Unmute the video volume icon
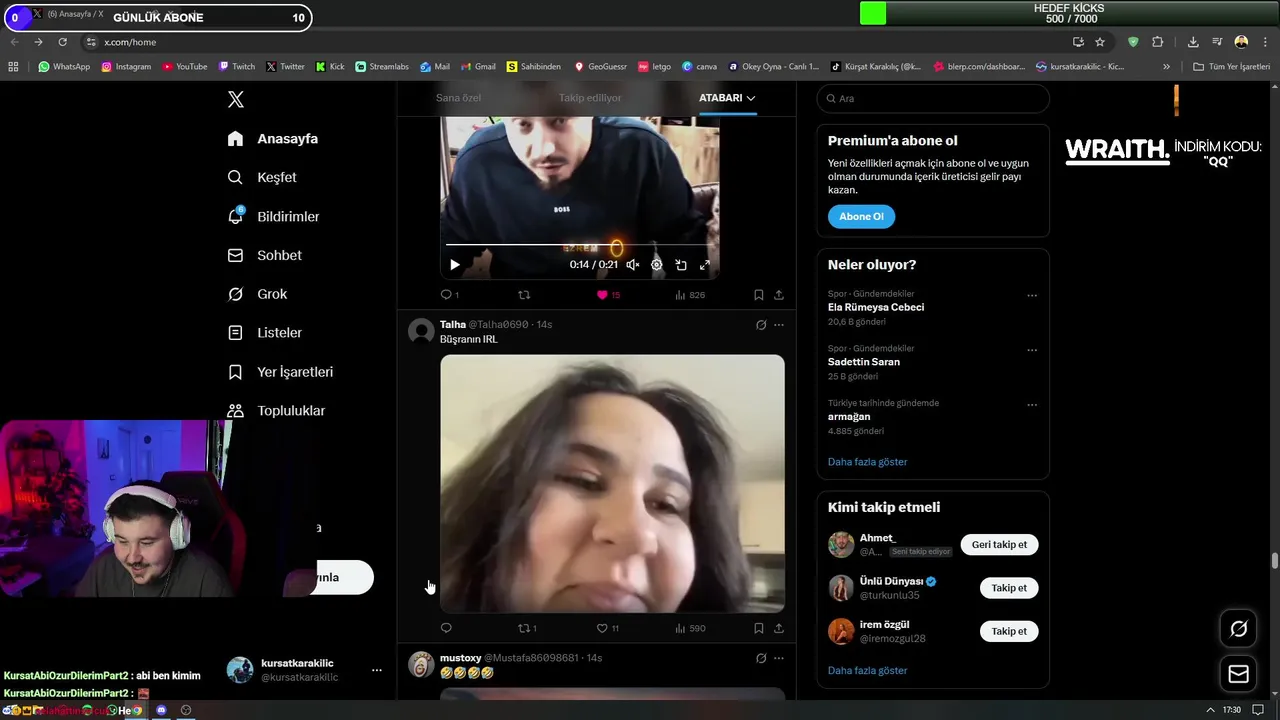This screenshot has width=1280, height=720. [632, 265]
